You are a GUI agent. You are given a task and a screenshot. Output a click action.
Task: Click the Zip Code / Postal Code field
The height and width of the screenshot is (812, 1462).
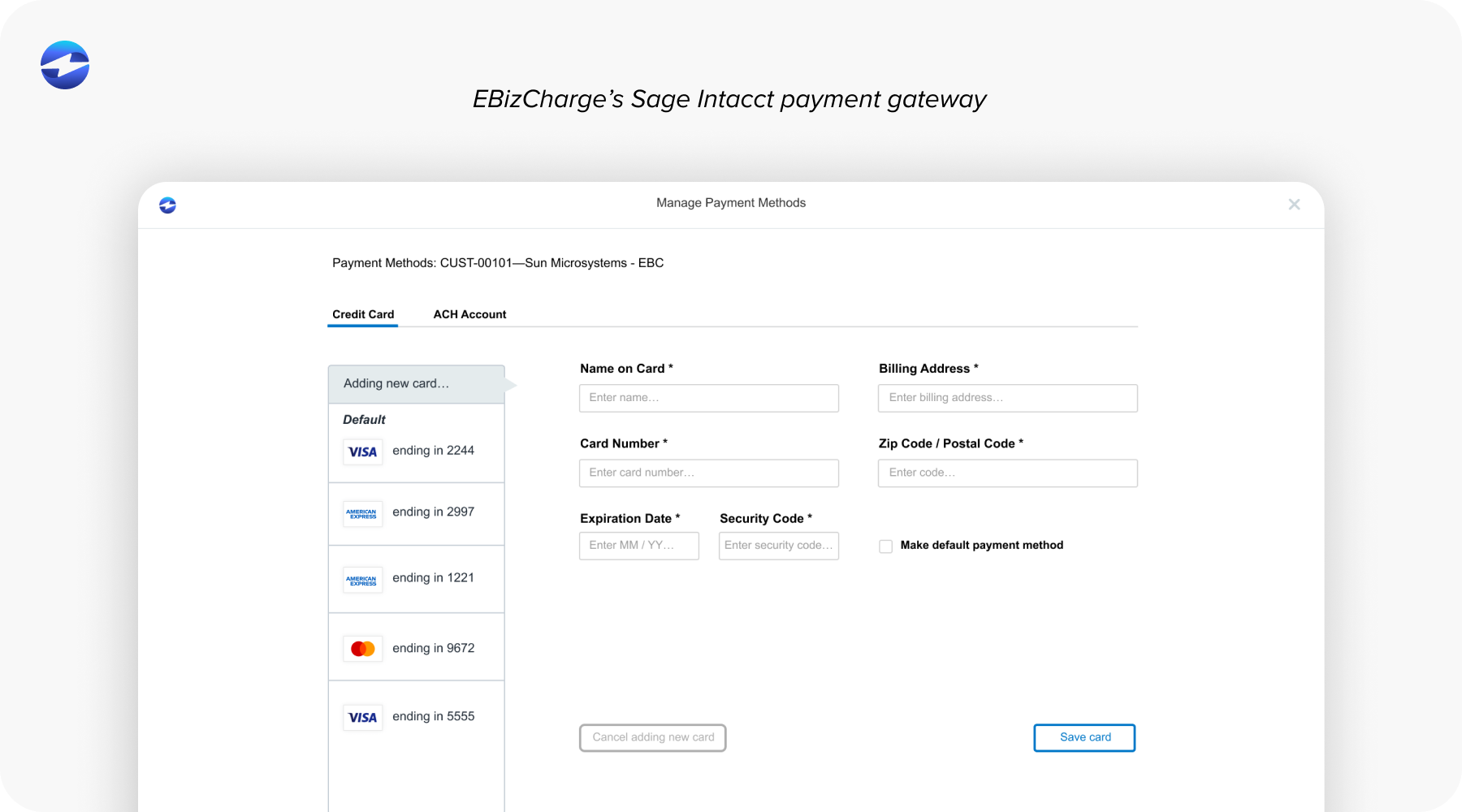pyautogui.click(x=1007, y=473)
